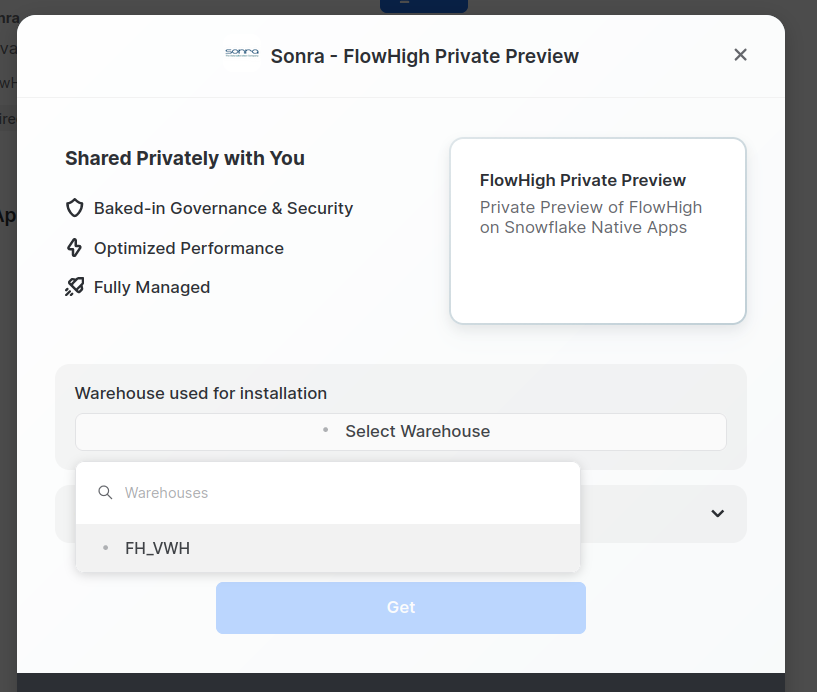The width and height of the screenshot is (817, 692).
Task: Click the FlowHigh Private Preview card title
Action: (x=583, y=180)
